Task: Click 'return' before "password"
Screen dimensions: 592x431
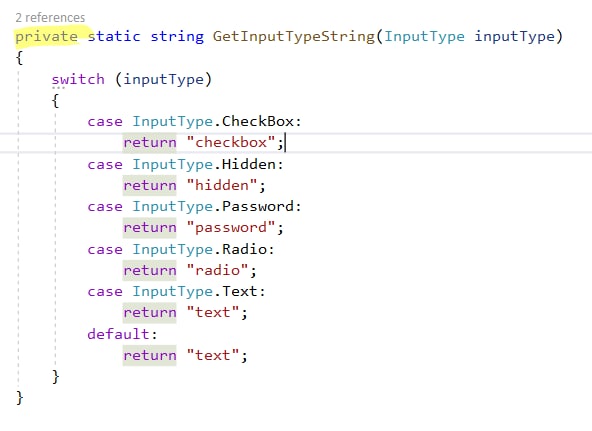Action: click(150, 228)
